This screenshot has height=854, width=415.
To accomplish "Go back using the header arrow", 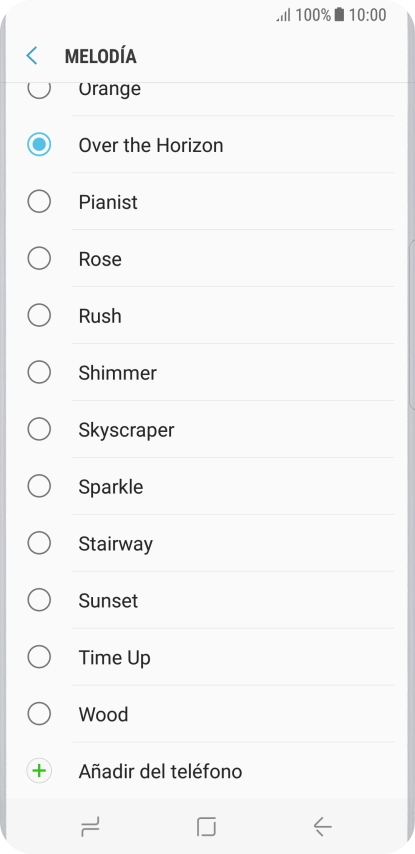I will pyautogui.click(x=32, y=56).
